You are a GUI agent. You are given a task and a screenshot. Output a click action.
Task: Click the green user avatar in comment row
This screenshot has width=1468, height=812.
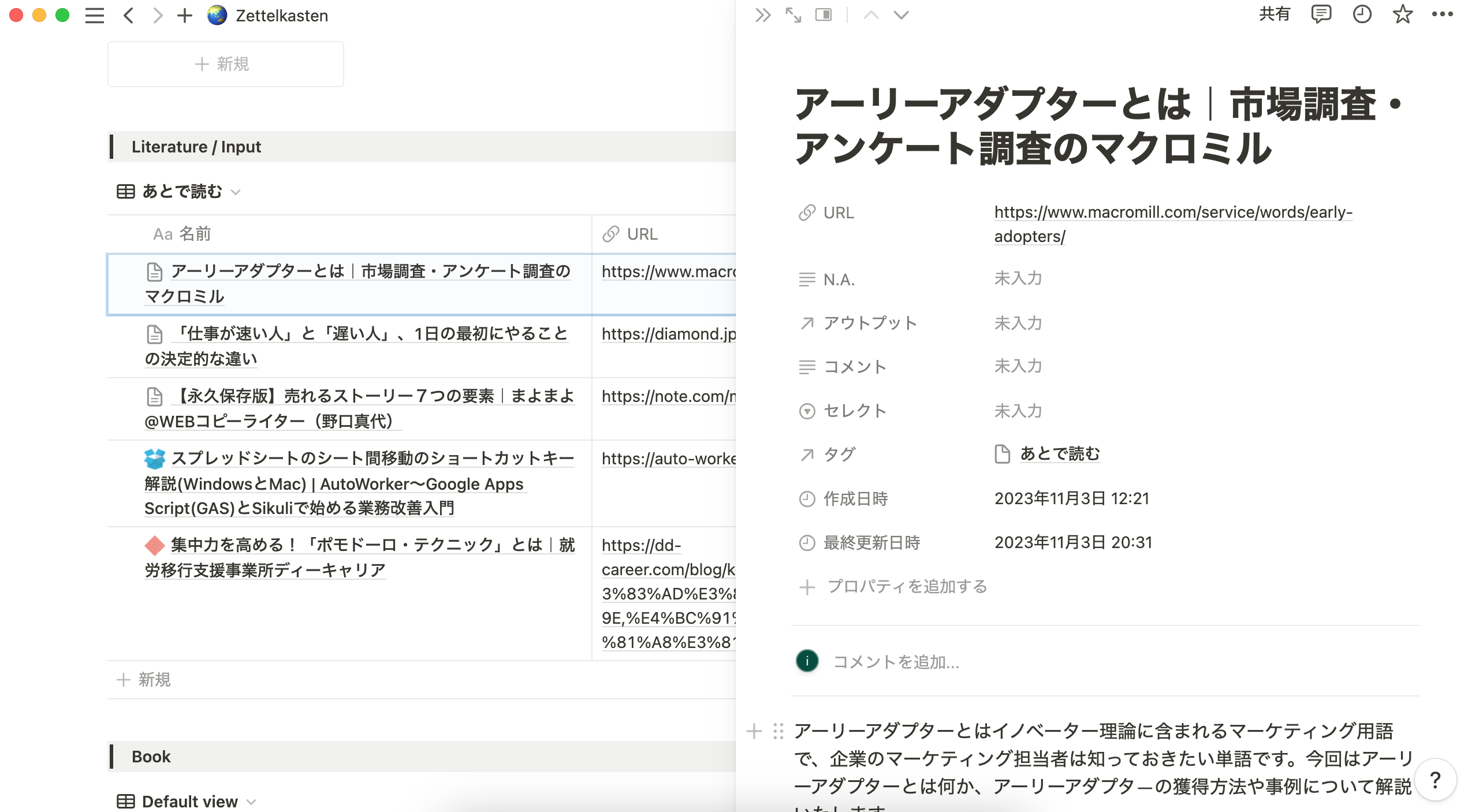pos(807,661)
